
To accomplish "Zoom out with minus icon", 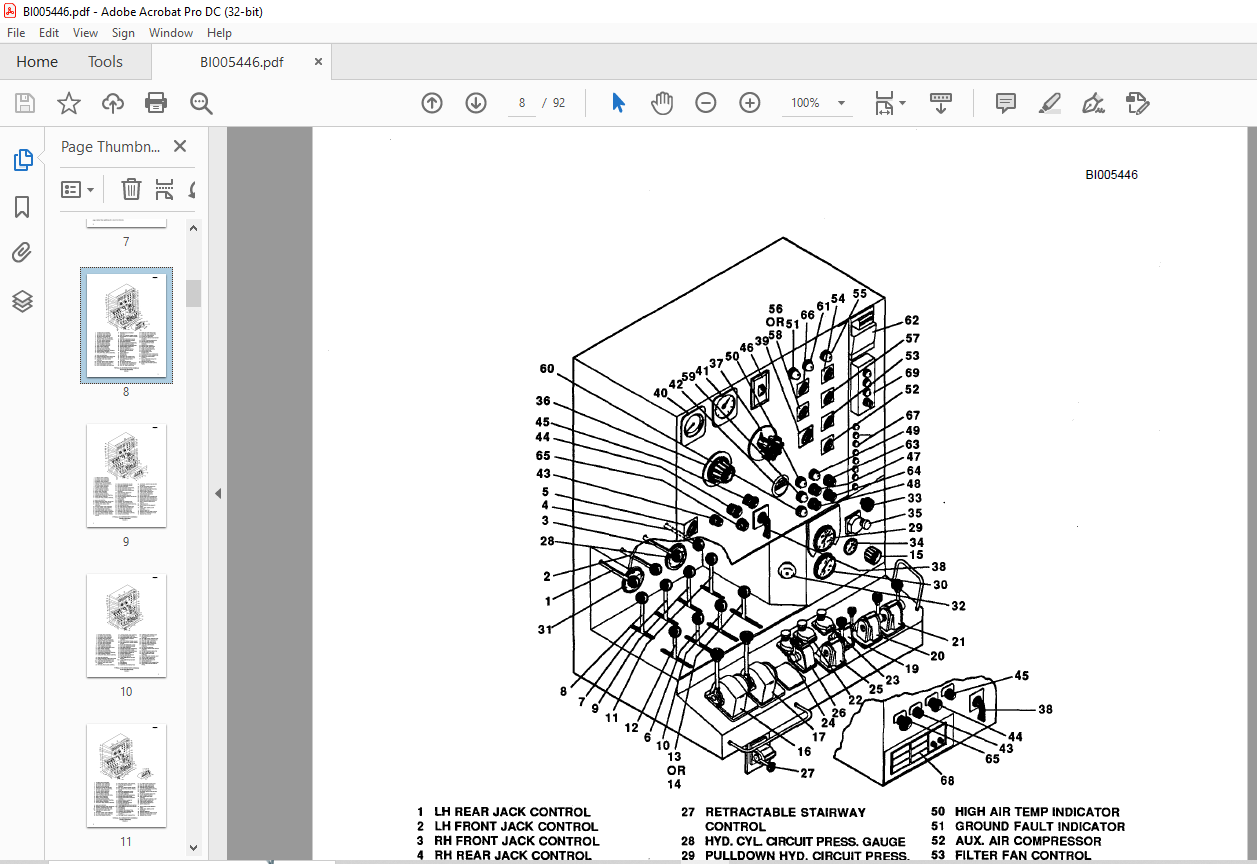I will pyautogui.click(x=706, y=103).
